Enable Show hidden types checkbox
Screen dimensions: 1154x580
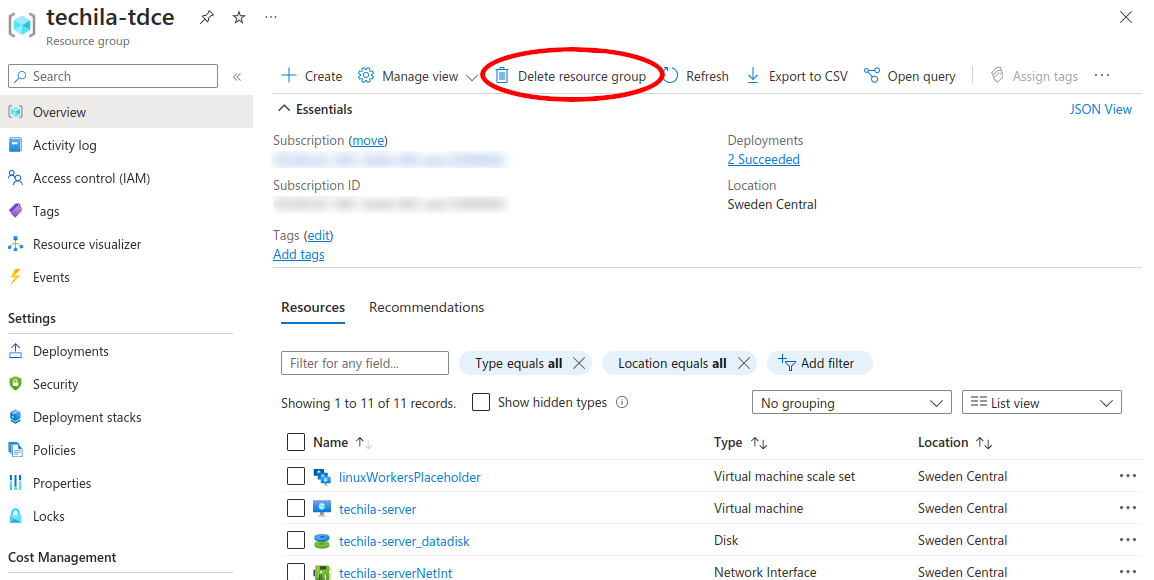pos(481,402)
